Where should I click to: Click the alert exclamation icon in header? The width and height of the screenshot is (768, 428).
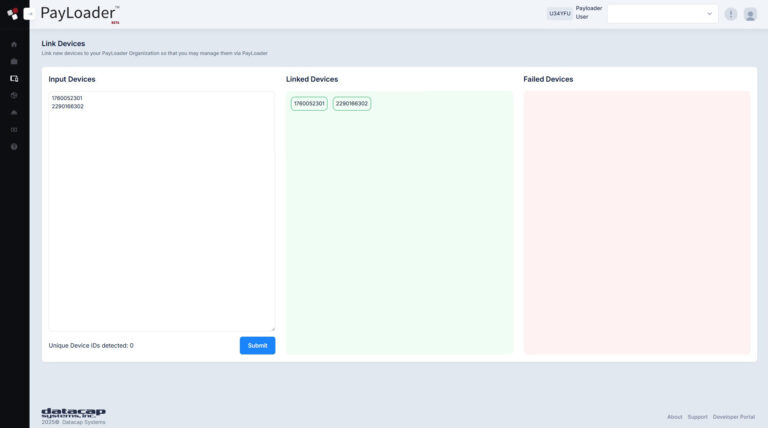coord(730,14)
